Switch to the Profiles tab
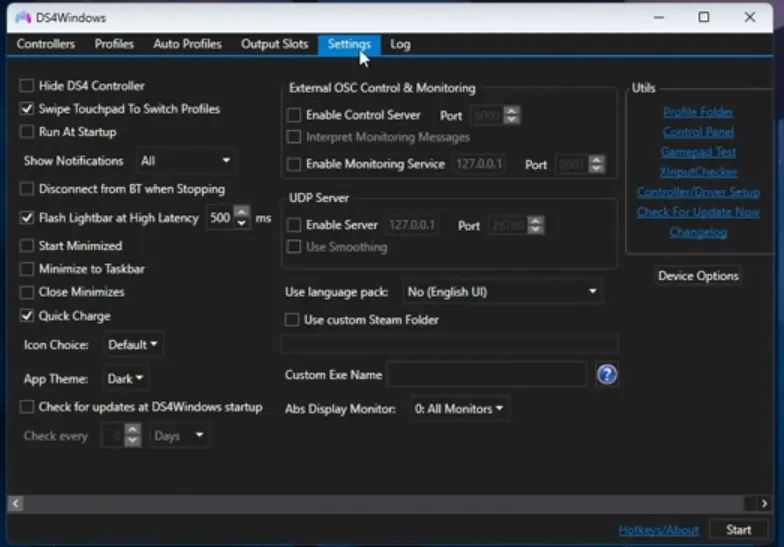This screenshot has width=784, height=547. click(x=114, y=44)
